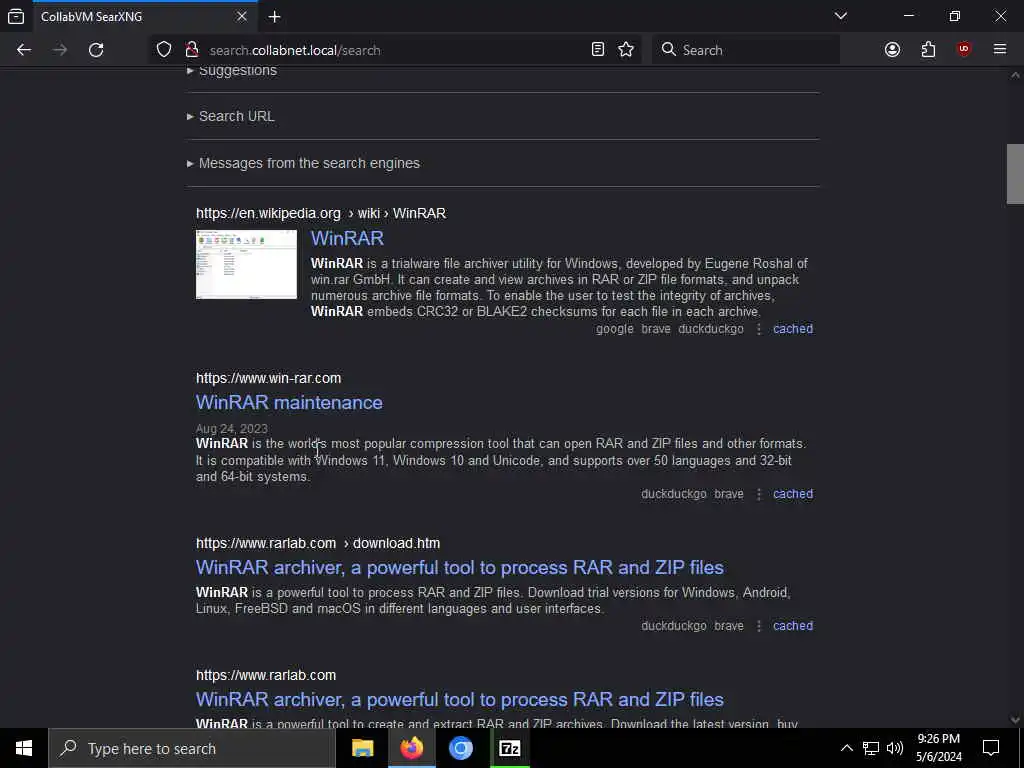Screen dimensions: 1024x768
Task: Click the insecure connection lock icon
Action: click(191, 50)
